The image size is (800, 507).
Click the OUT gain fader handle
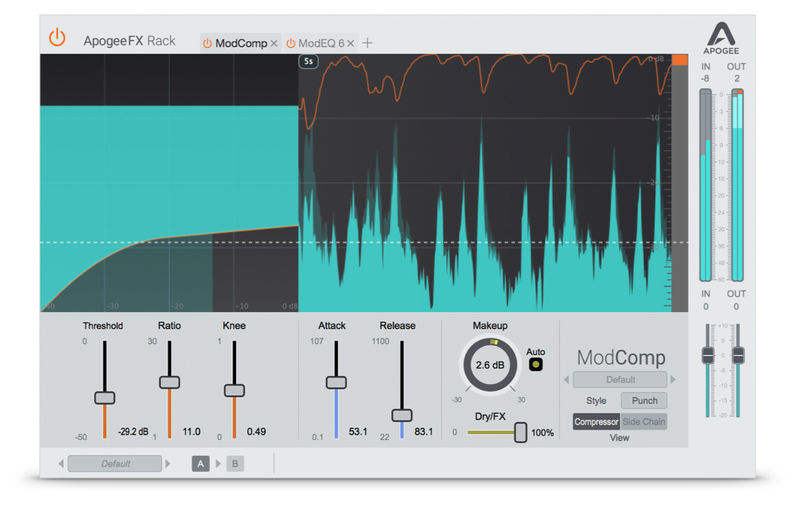[x=738, y=356]
